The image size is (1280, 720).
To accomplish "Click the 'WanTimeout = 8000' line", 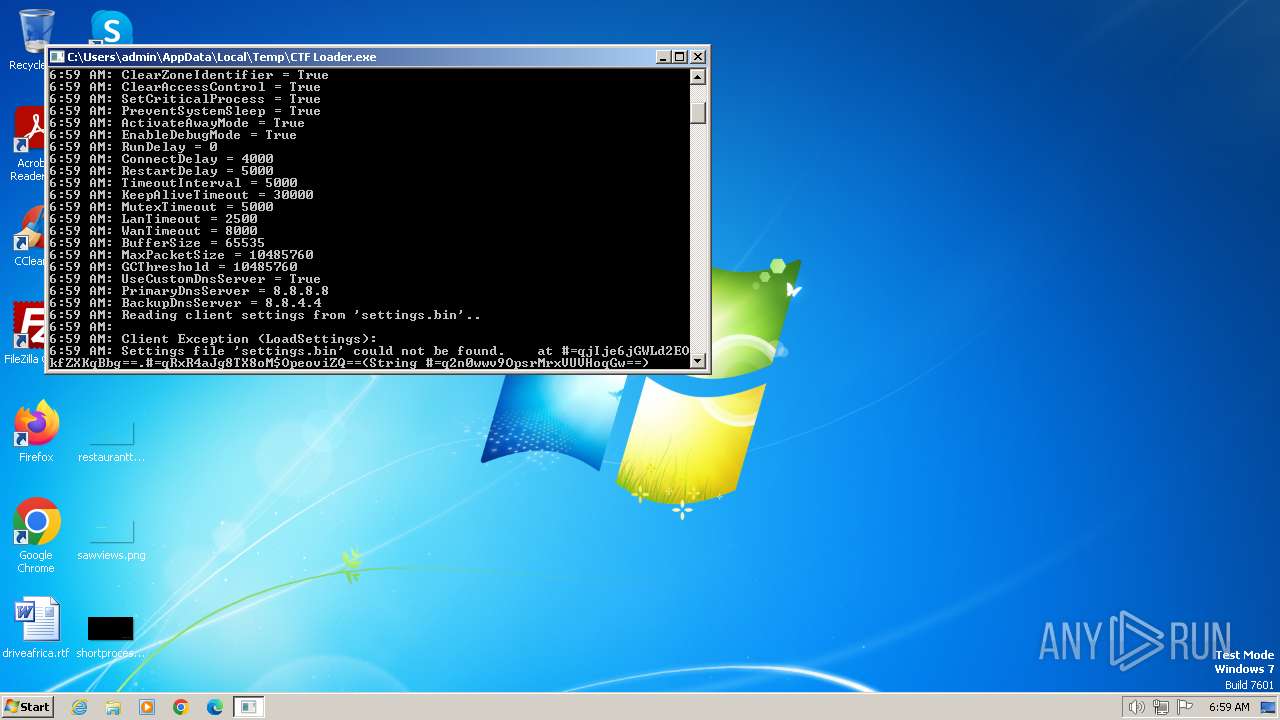I will click(x=153, y=231).
